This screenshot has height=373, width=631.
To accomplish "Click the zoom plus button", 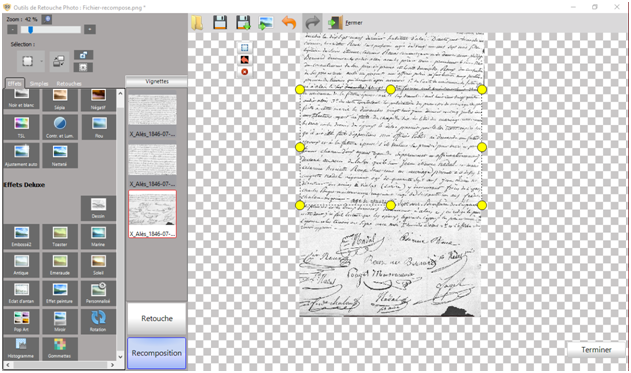I will pyautogui.click(x=89, y=29).
